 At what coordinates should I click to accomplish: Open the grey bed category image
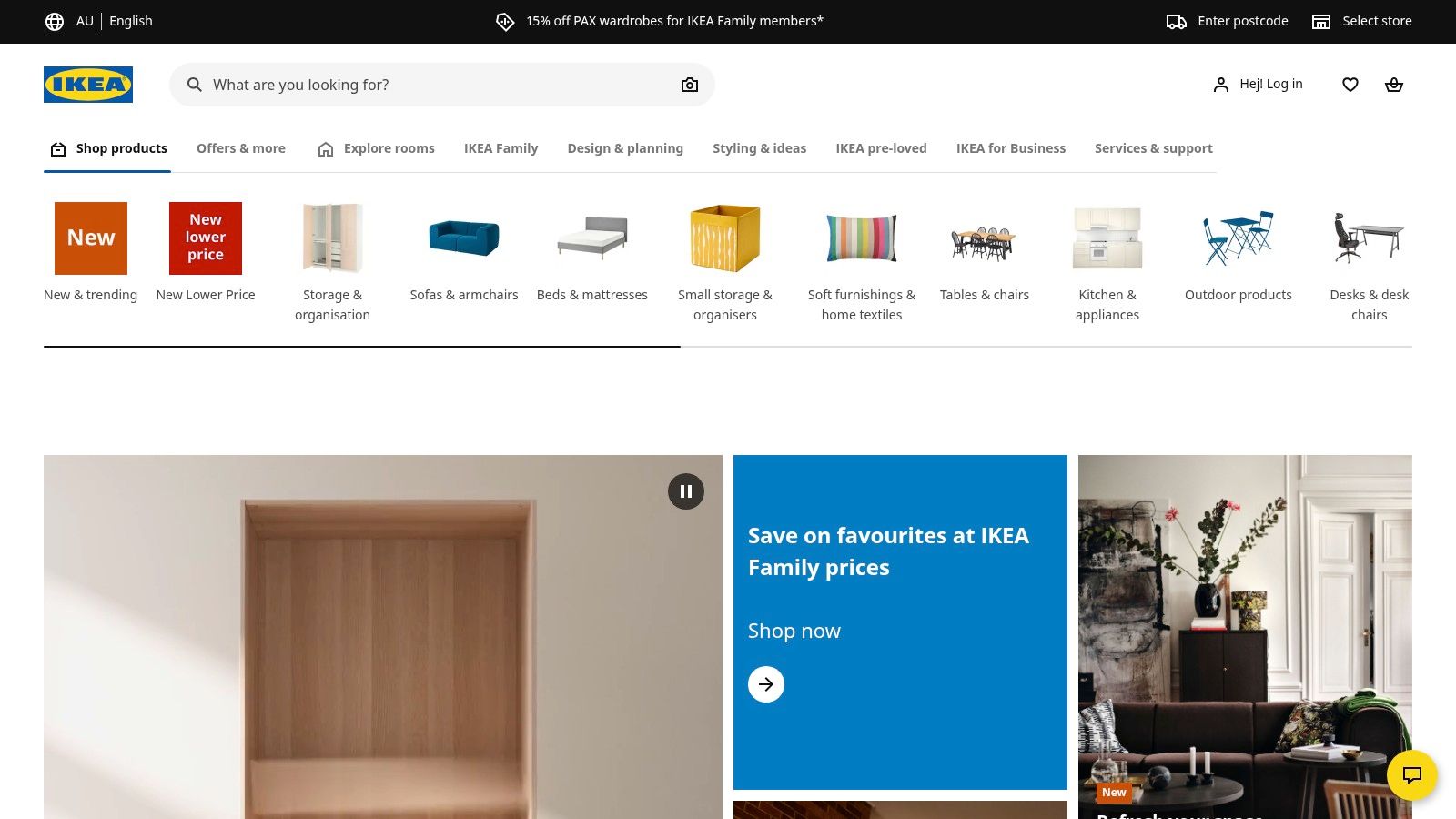[x=592, y=238]
